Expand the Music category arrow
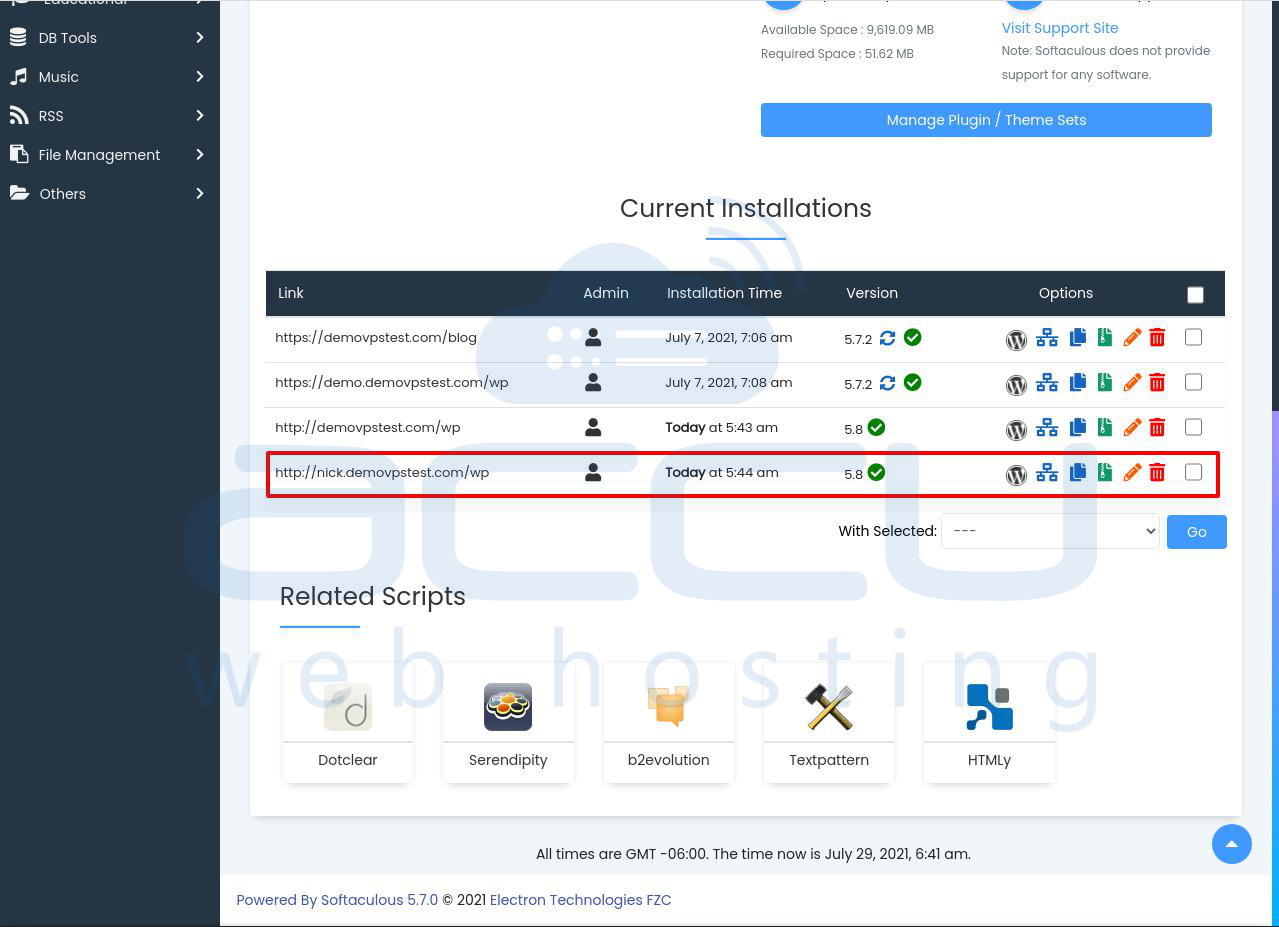Image resolution: width=1279 pixels, height=927 pixels. pyautogui.click(x=200, y=77)
